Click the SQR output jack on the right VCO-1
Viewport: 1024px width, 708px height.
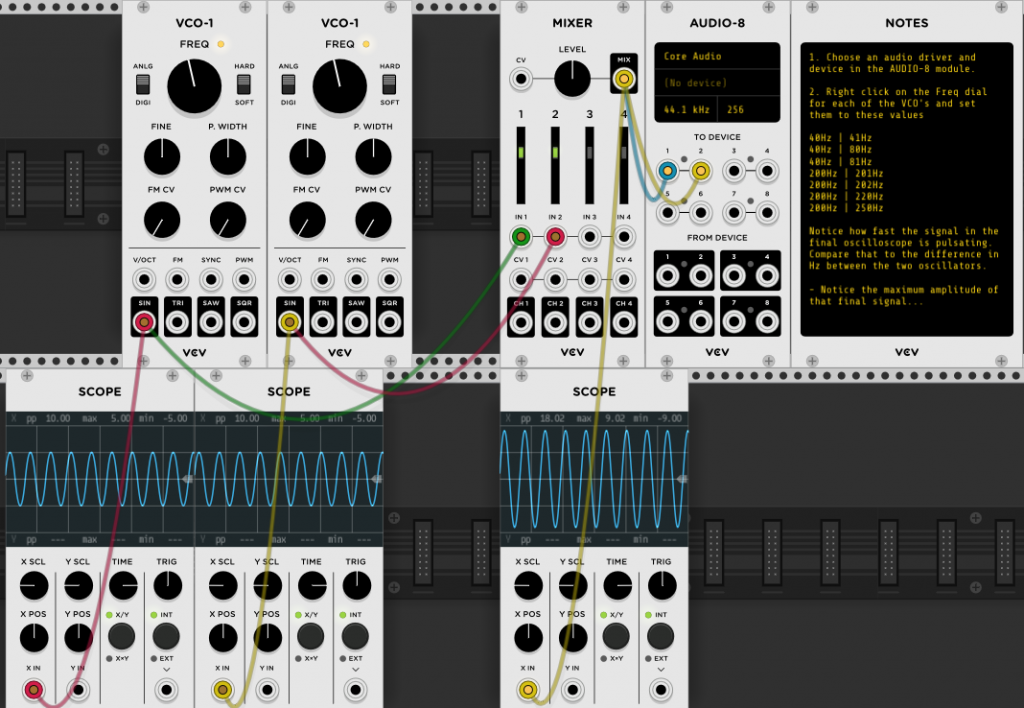tap(389, 322)
